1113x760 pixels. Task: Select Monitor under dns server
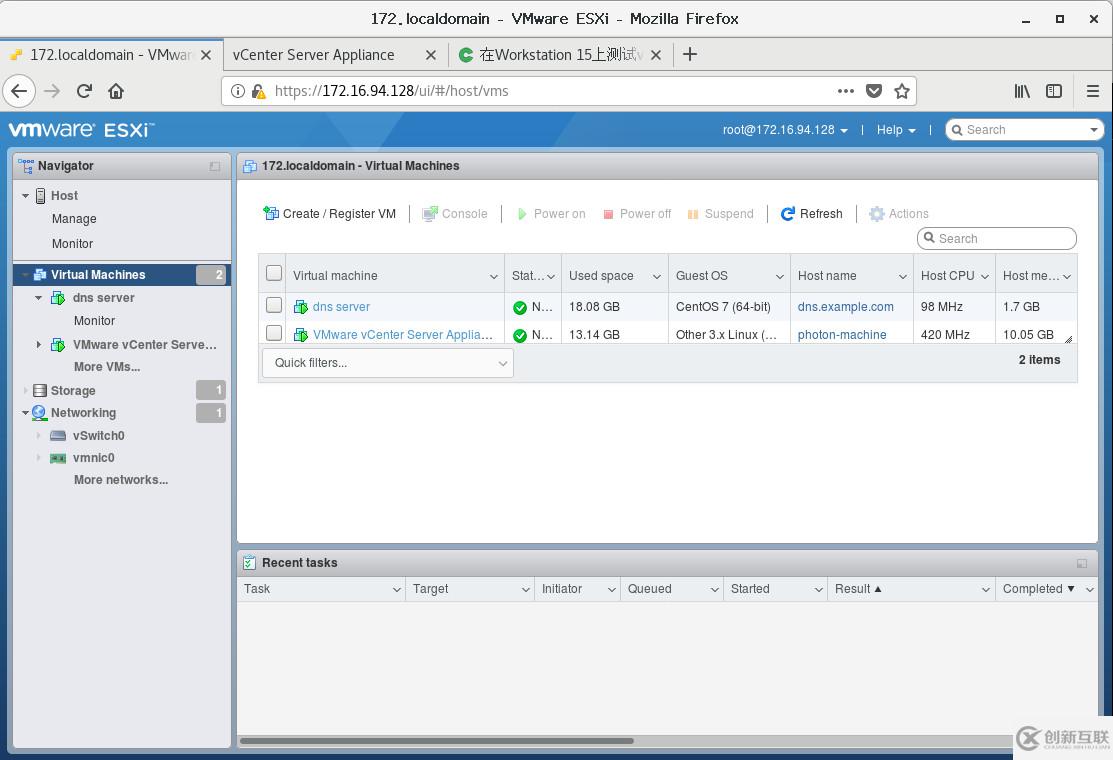94,321
